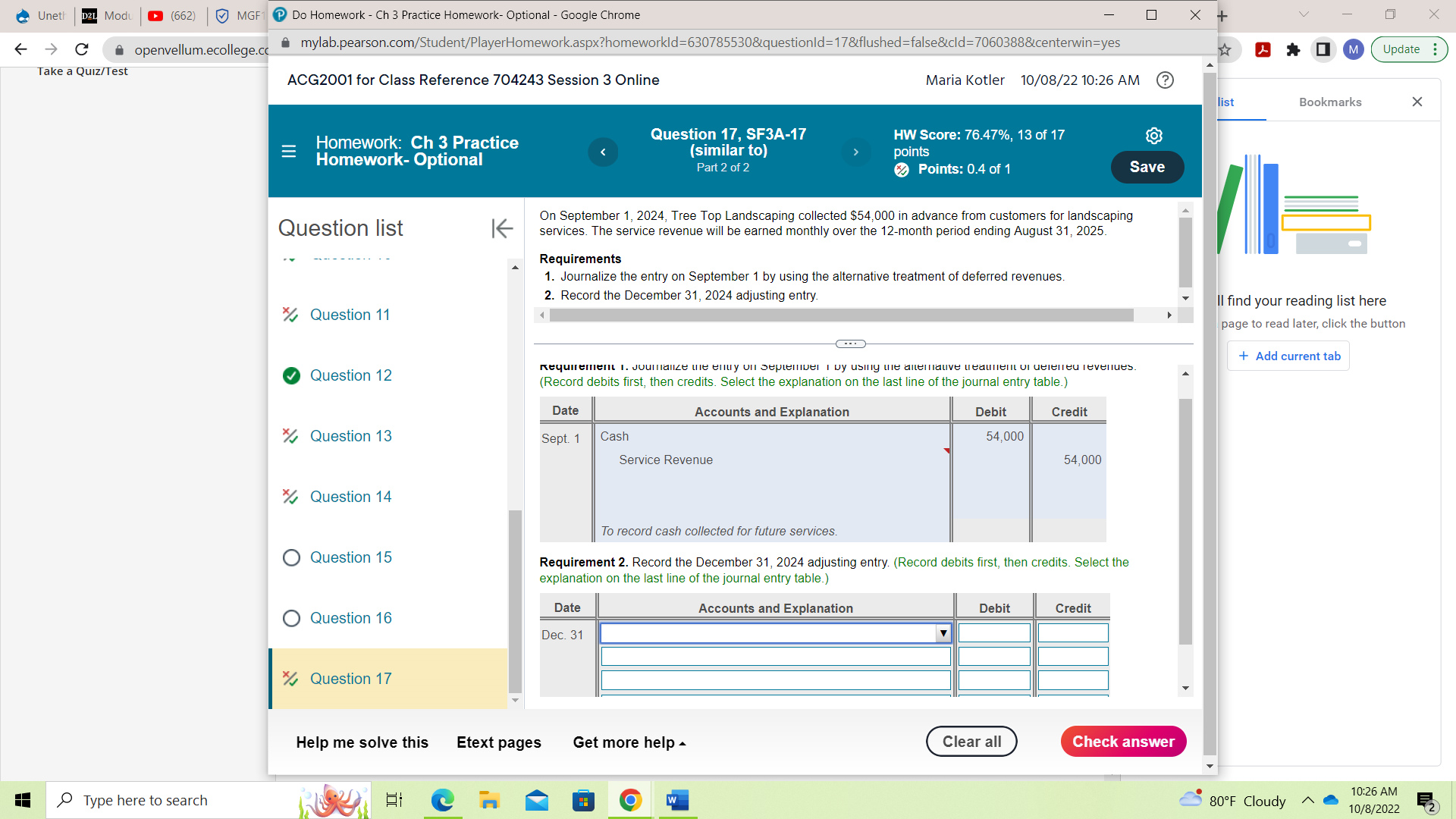The image size is (1456, 819).
Task: Click the Debit input field for the adjusting entry
Action: pos(993,632)
